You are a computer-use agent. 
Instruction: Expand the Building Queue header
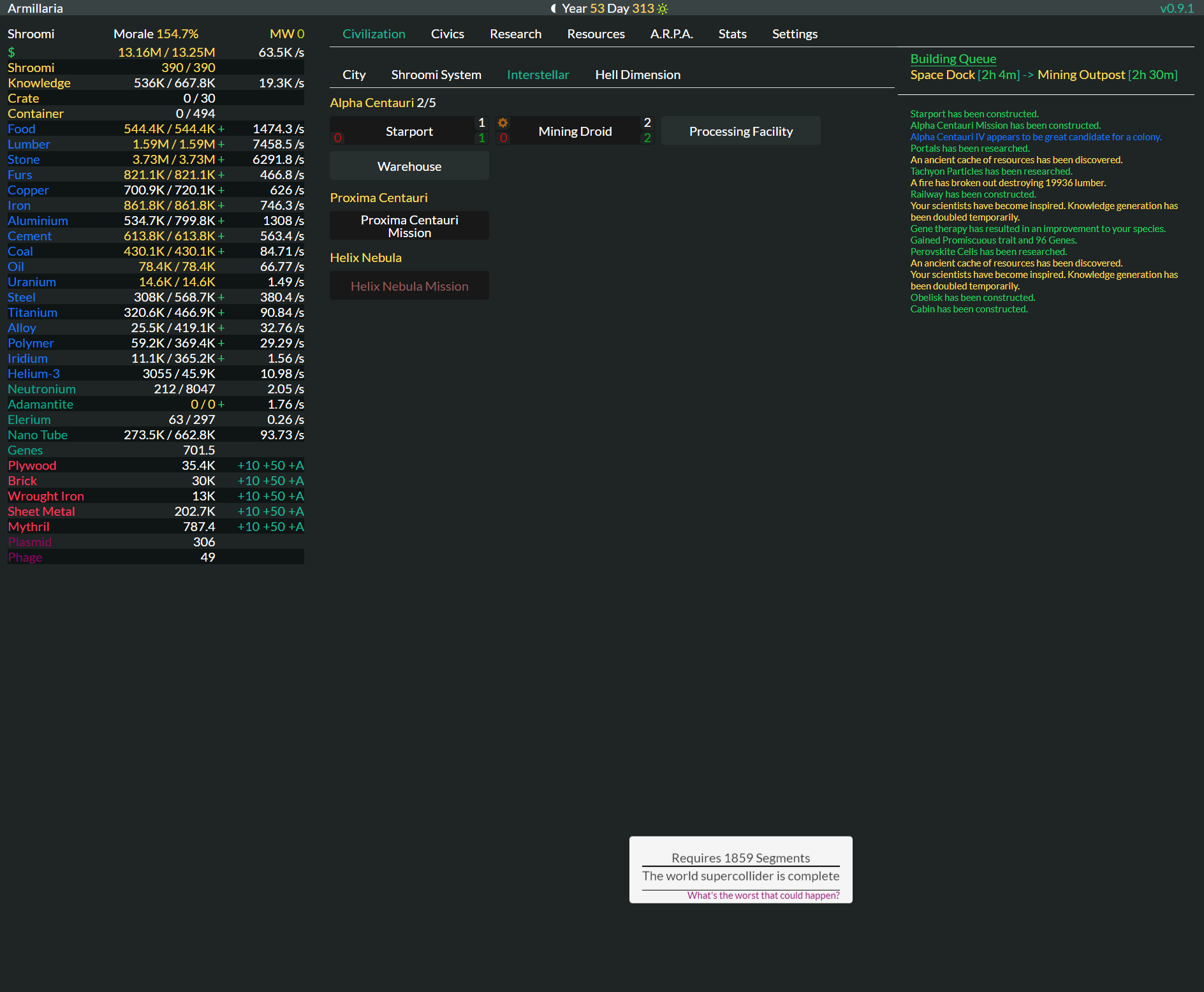(x=953, y=58)
